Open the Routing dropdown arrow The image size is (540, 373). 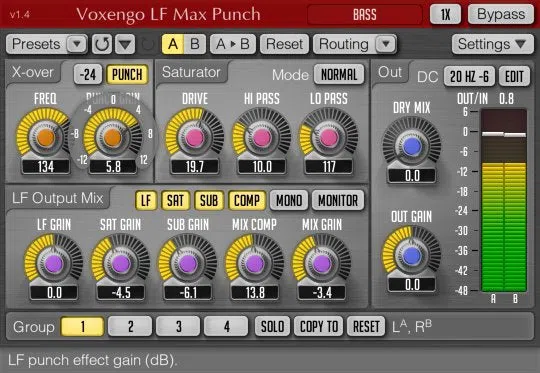coord(385,44)
